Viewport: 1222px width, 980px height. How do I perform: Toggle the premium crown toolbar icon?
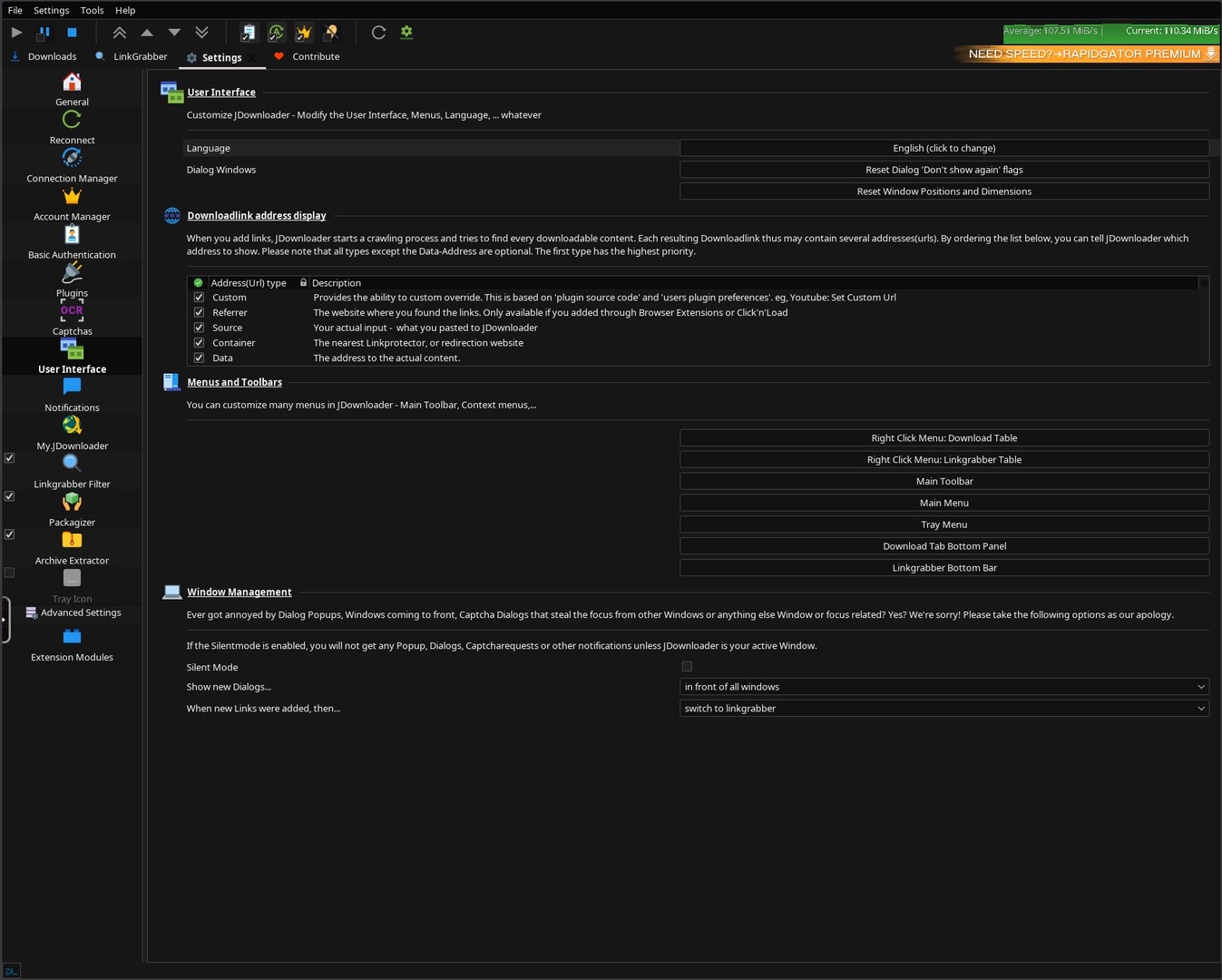tap(303, 32)
